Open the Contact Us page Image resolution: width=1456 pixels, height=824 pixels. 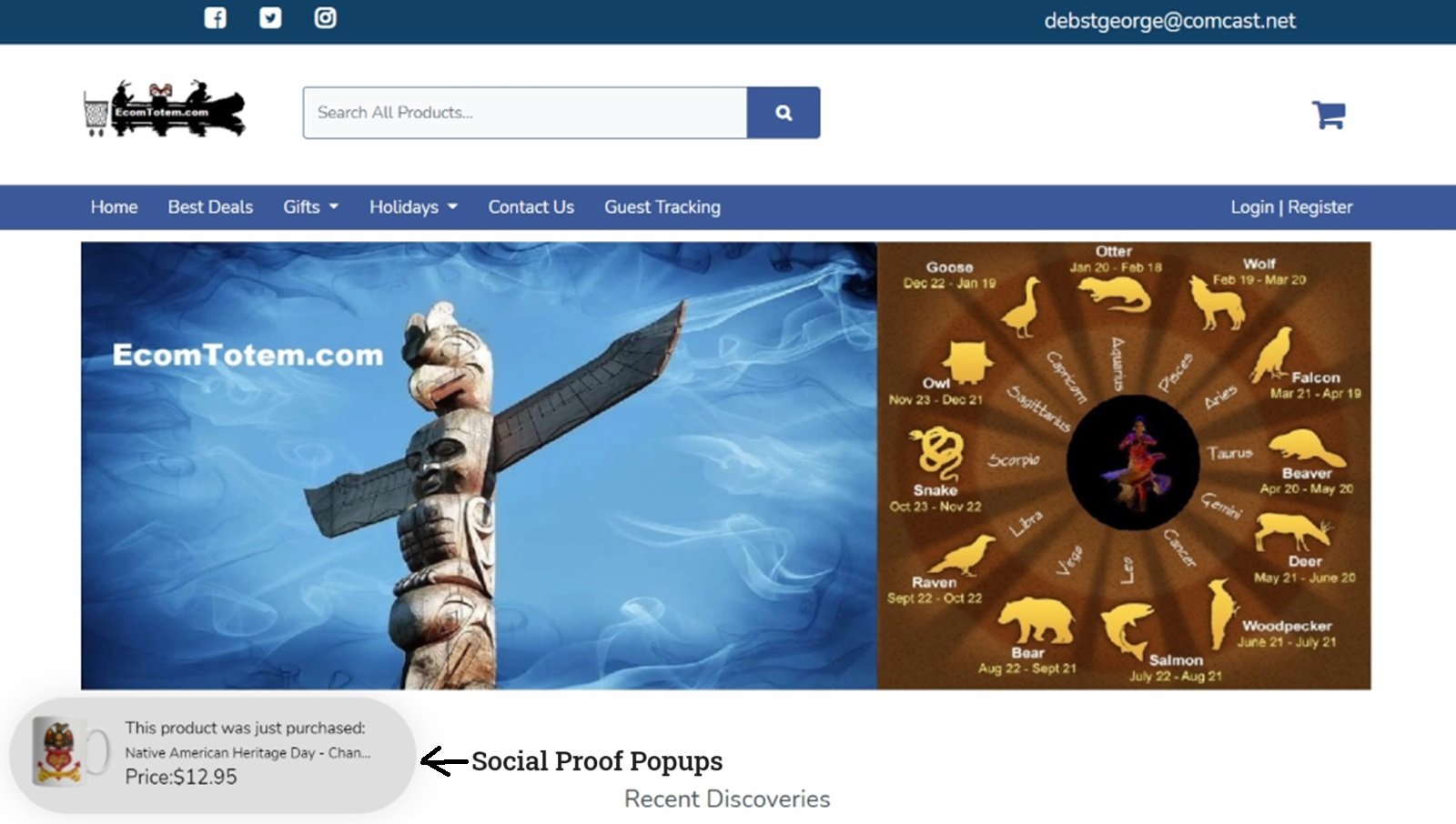(x=531, y=207)
